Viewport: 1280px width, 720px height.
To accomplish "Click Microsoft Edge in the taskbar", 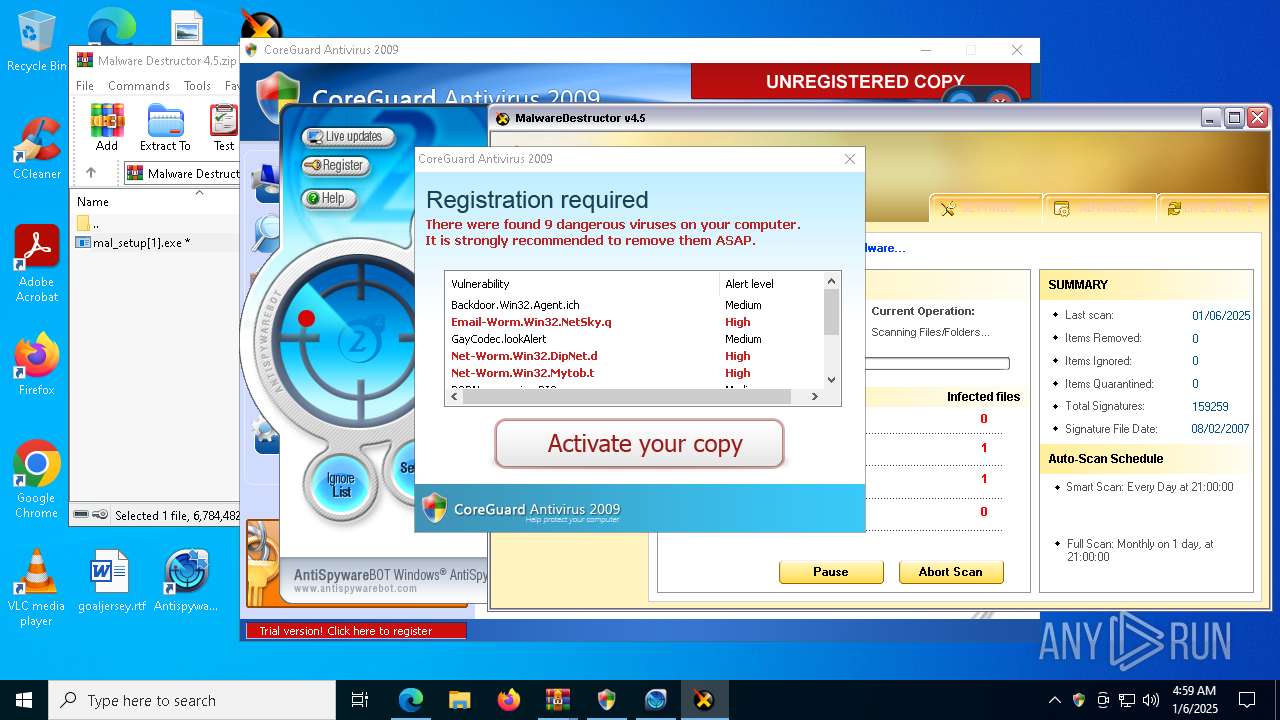I will tap(411, 700).
